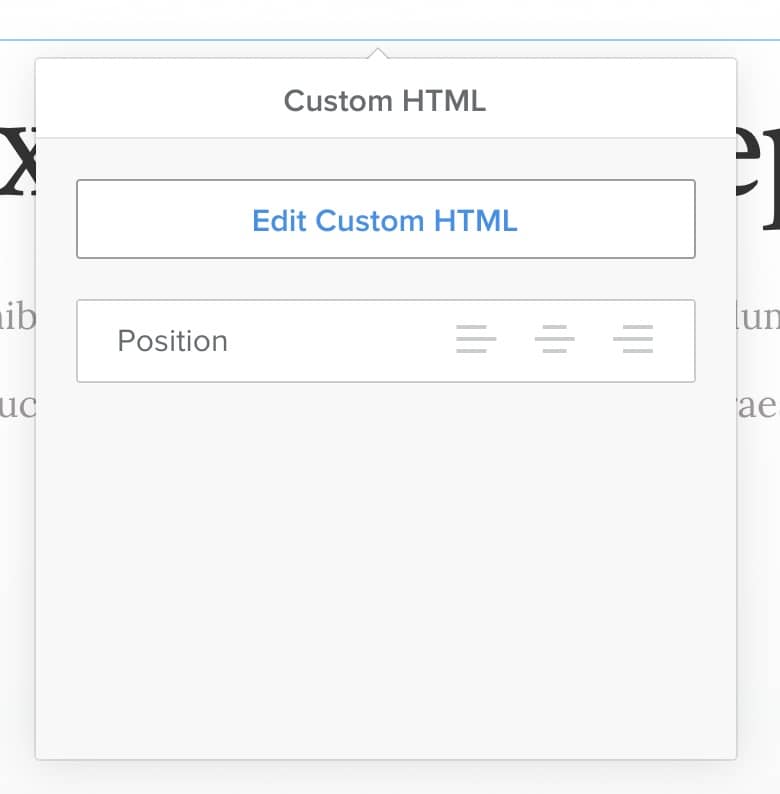
Task: Click paragraph text right of the Position row
Action: [758, 320]
